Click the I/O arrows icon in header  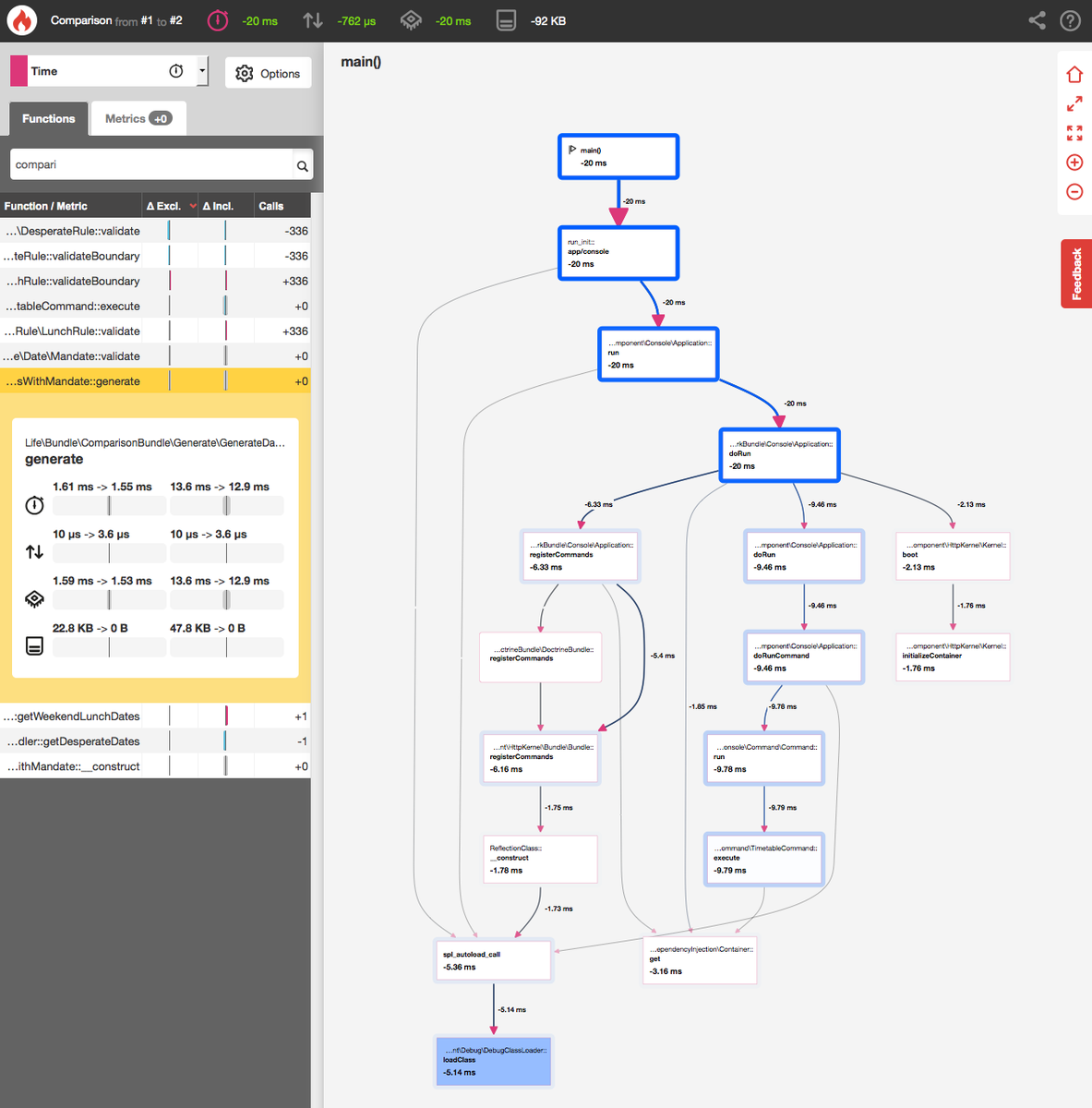(314, 20)
